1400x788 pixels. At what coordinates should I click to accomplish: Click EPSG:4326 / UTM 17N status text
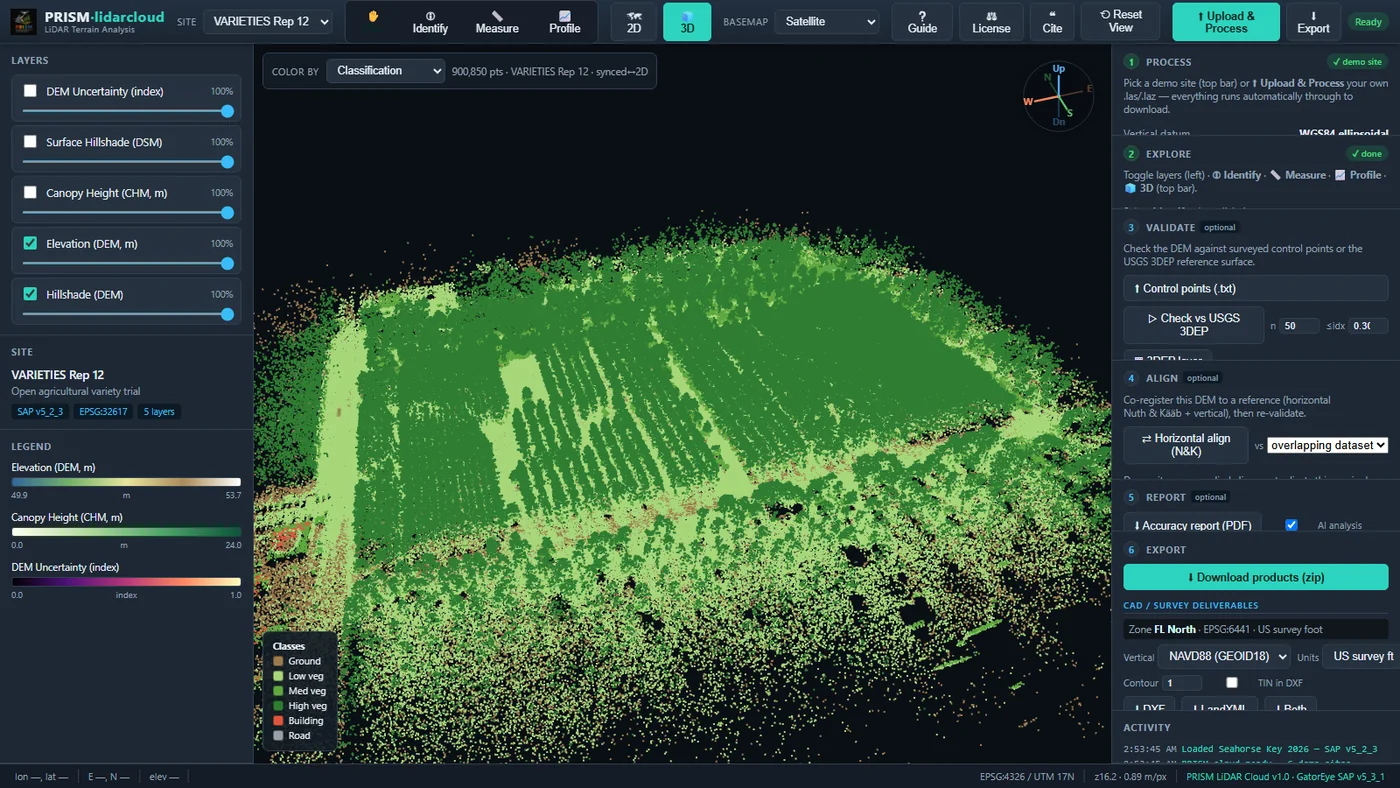pos(1029,777)
